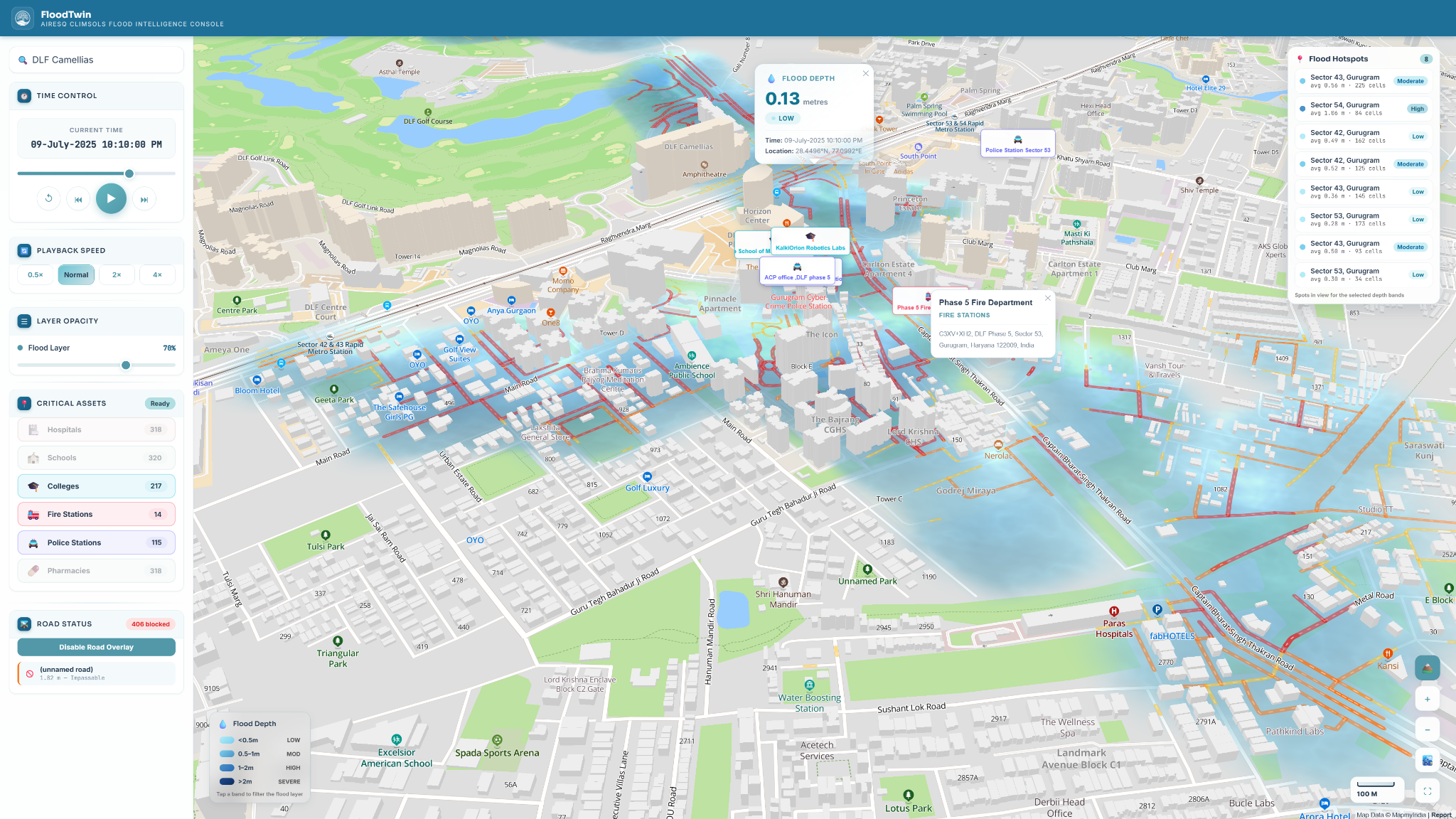This screenshot has width=1456, height=819.
Task: Select Normal playback speed
Action: [x=76, y=275]
